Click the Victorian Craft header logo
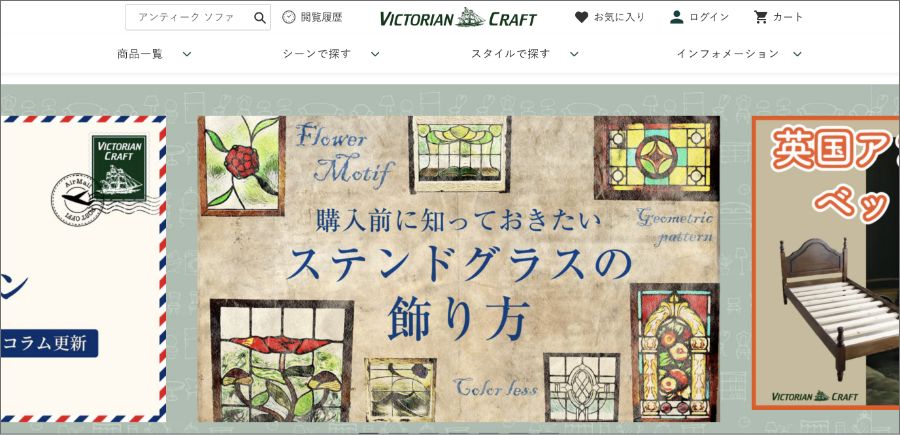 [458, 18]
